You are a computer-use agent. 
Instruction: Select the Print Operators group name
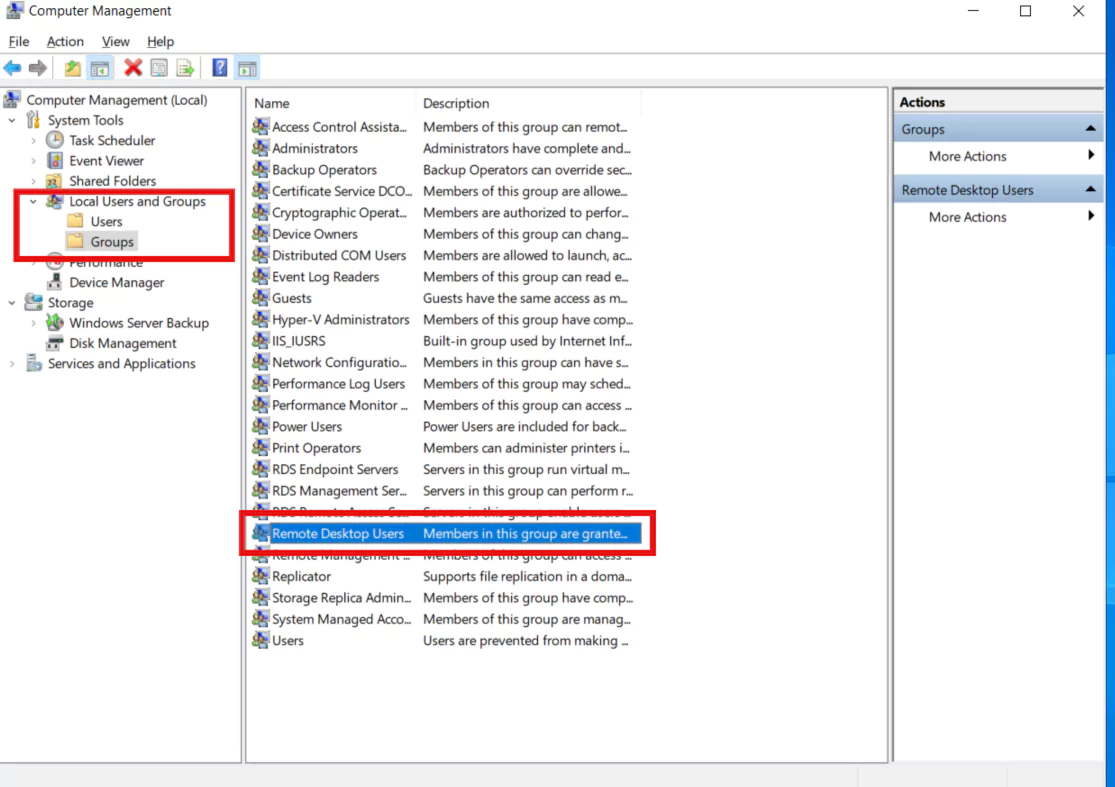click(x=316, y=448)
